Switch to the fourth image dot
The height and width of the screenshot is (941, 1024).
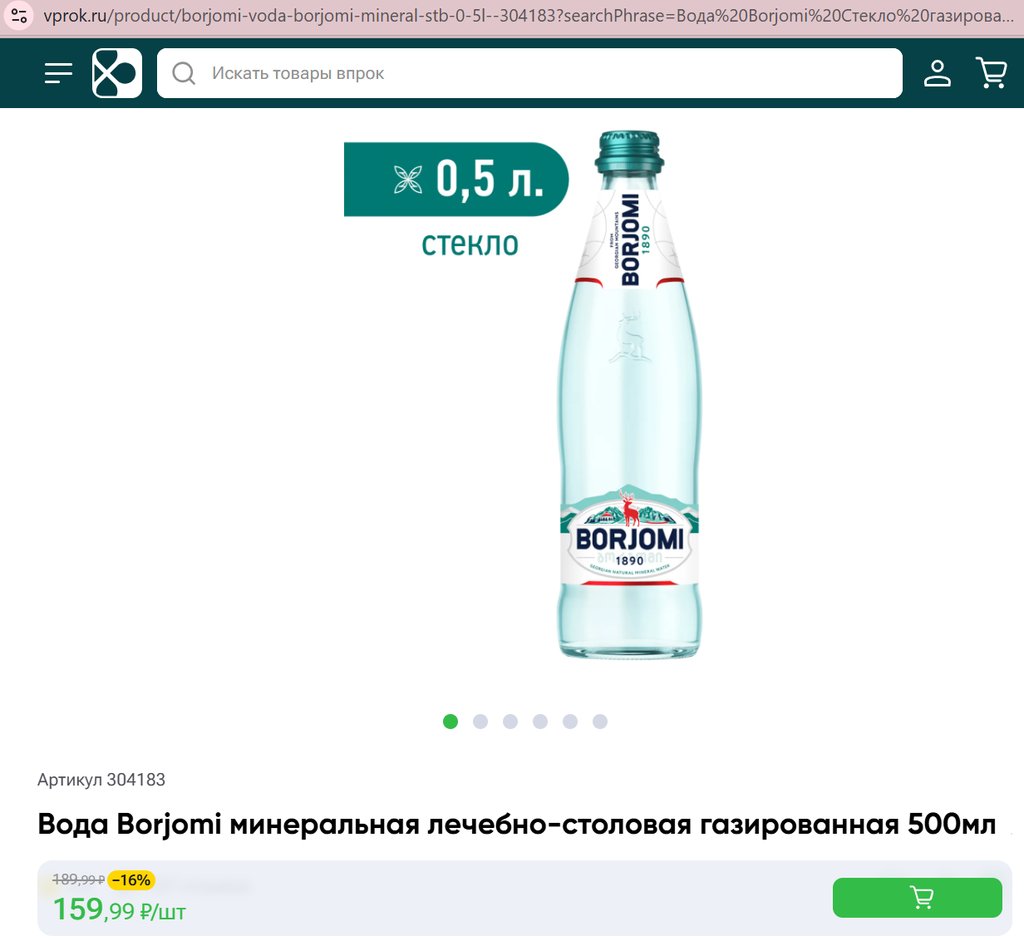540,721
